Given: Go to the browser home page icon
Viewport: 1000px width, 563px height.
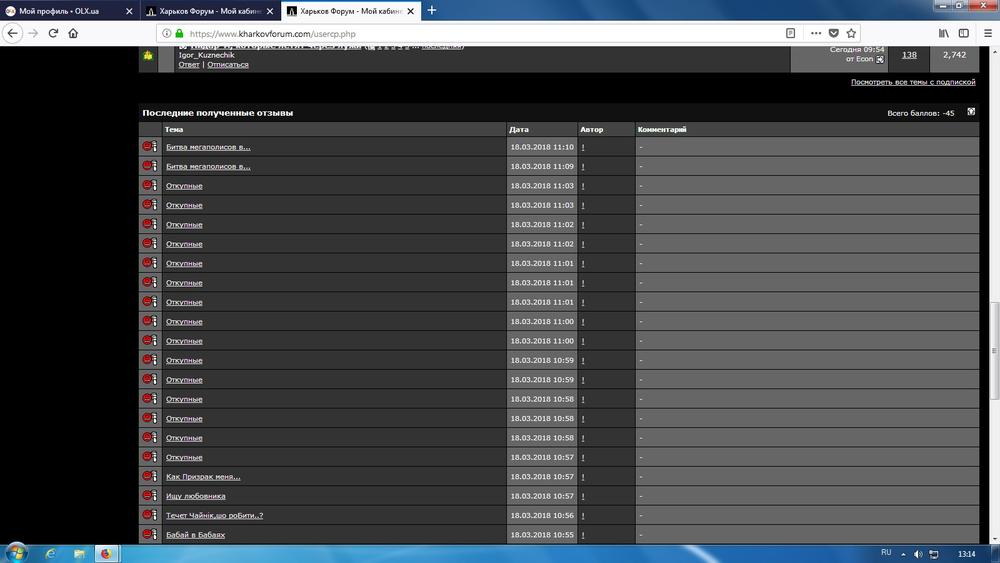Looking at the screenshot, I should coord(73,33).
